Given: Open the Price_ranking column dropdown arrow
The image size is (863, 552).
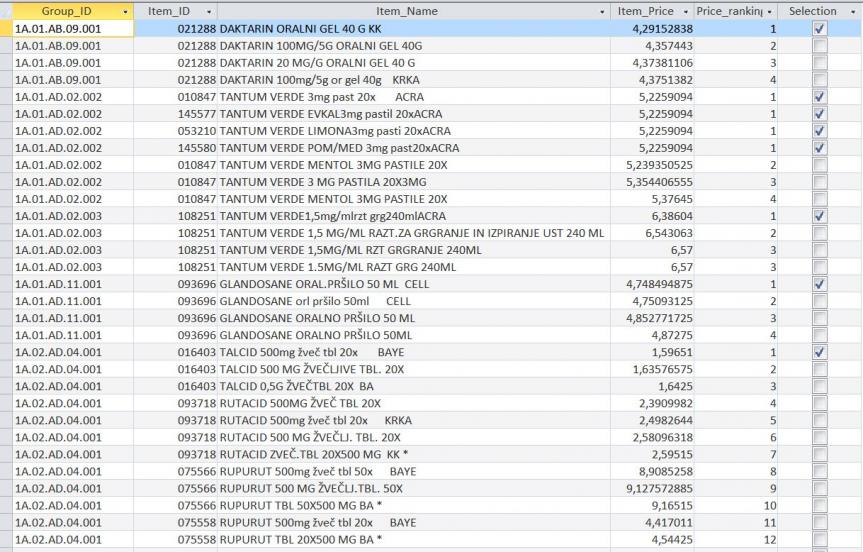Looking at the screenshot, I should click(769, 12).
